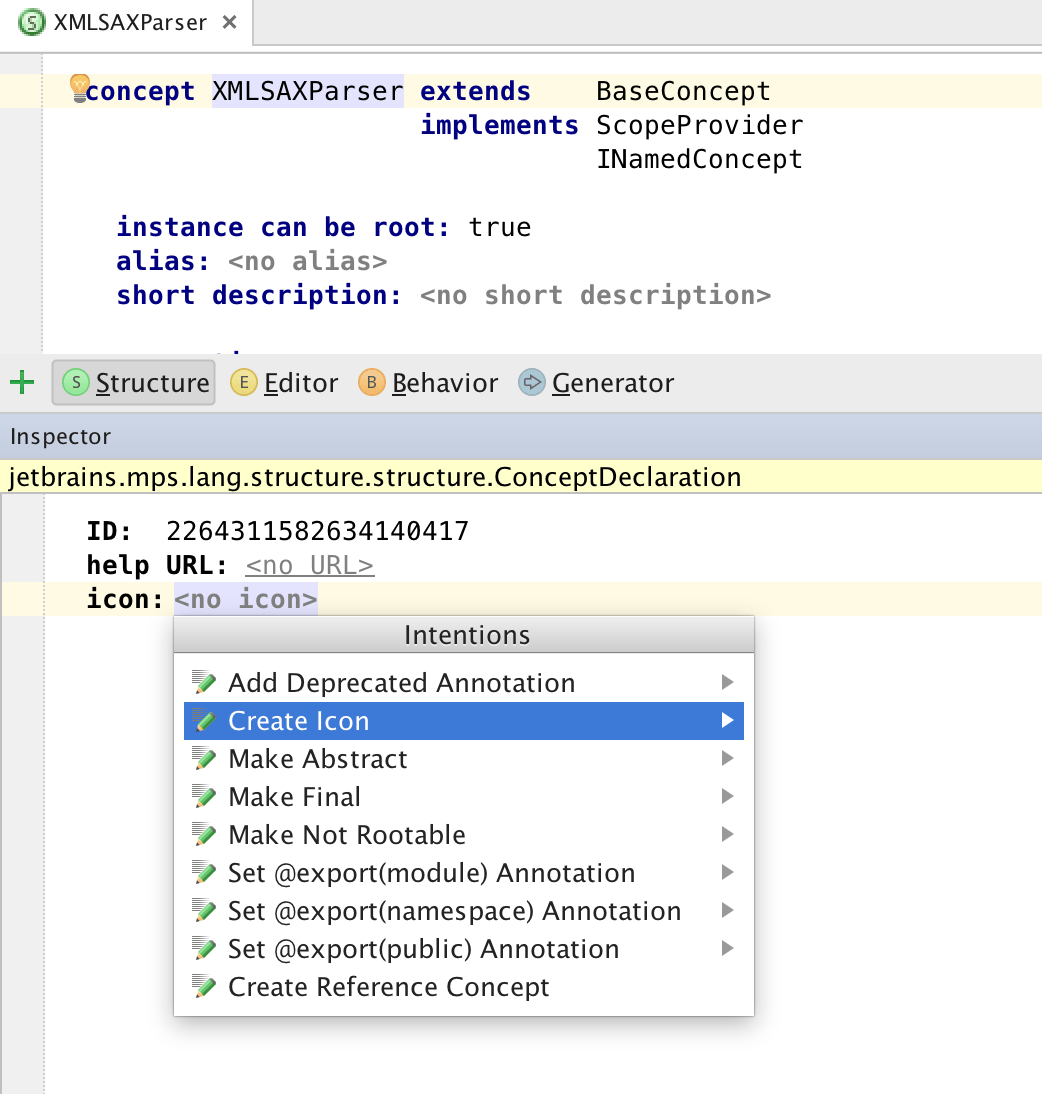This screenshot has width=1042, height=1094.
Task: Expand the Create Icon submenu arrow
Action: [x=727, y=721]
